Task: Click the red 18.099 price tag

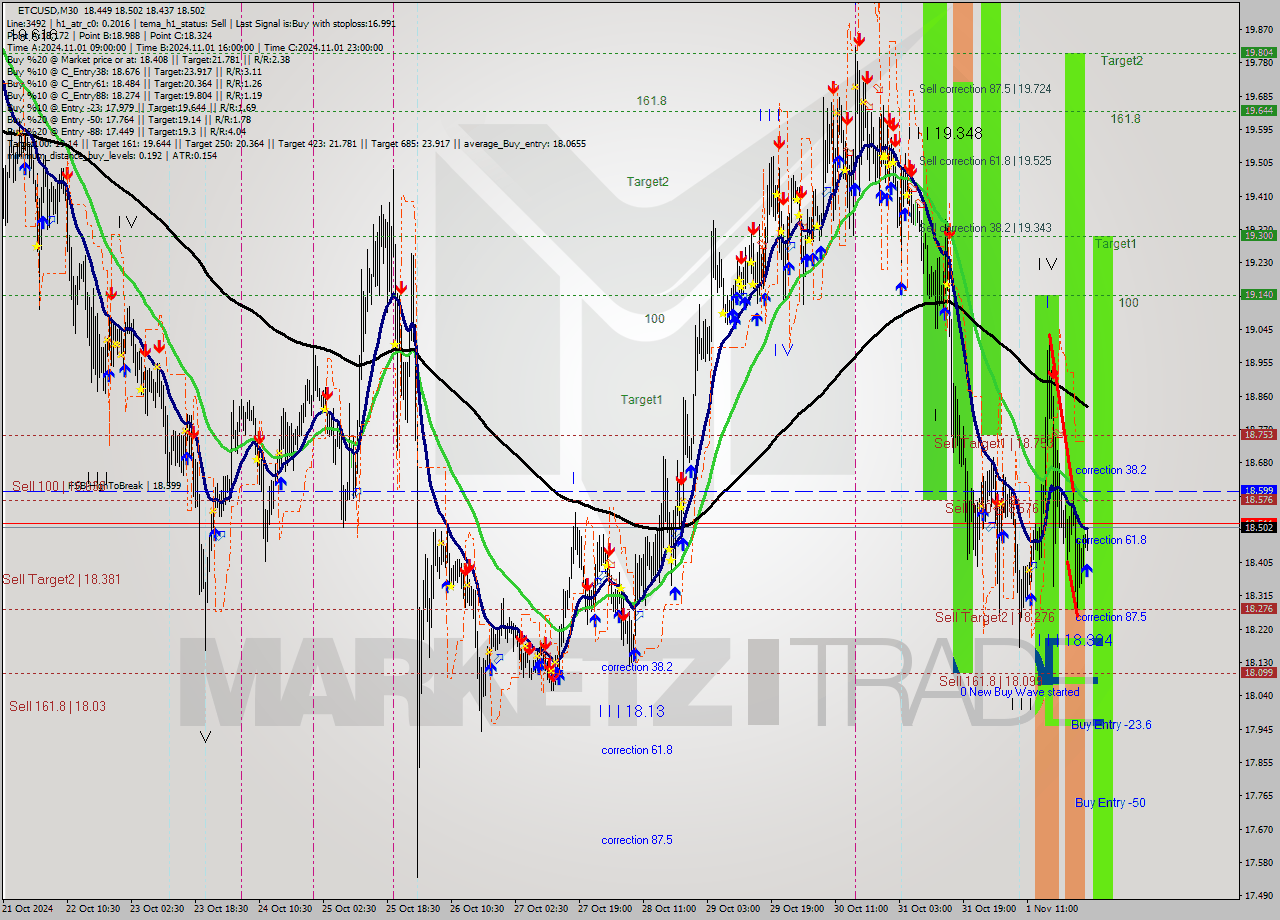Action: [x=1258, y=673]
